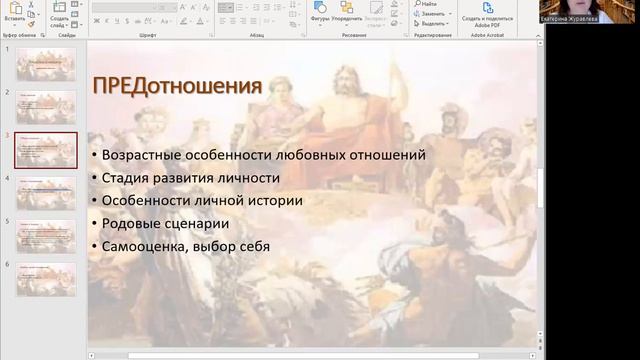640x360 pixels.
Task: Select slide 4 thumbnail
Action: (46, 193)
